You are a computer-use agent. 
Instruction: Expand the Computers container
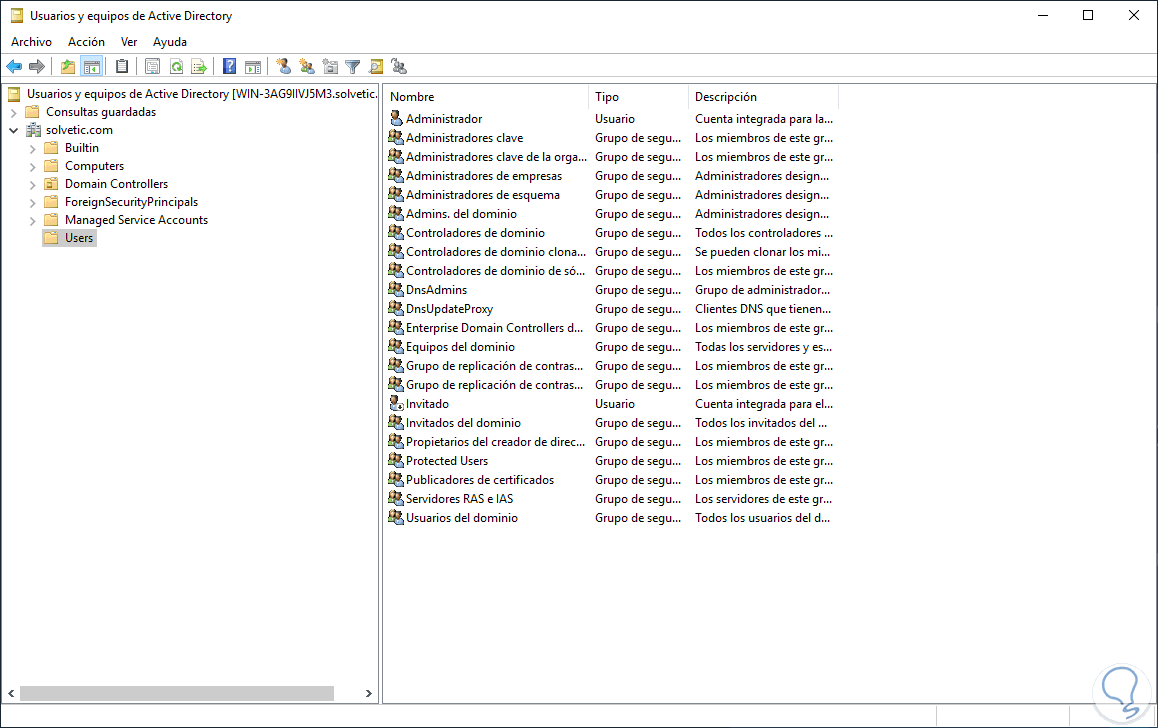pos(32,166)
